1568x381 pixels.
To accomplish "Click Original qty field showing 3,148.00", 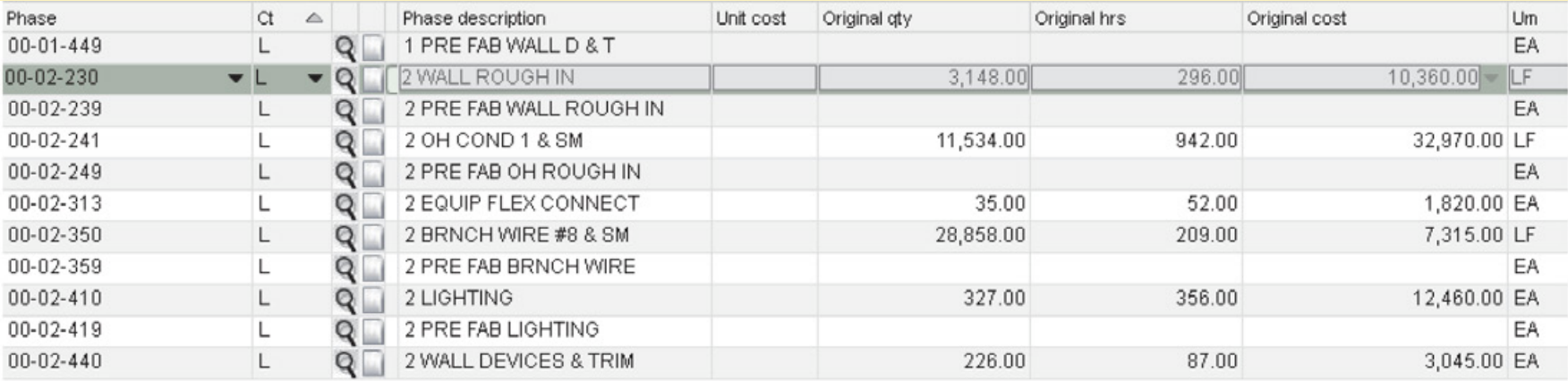I will pyautogui.click(x=924, y=78).
